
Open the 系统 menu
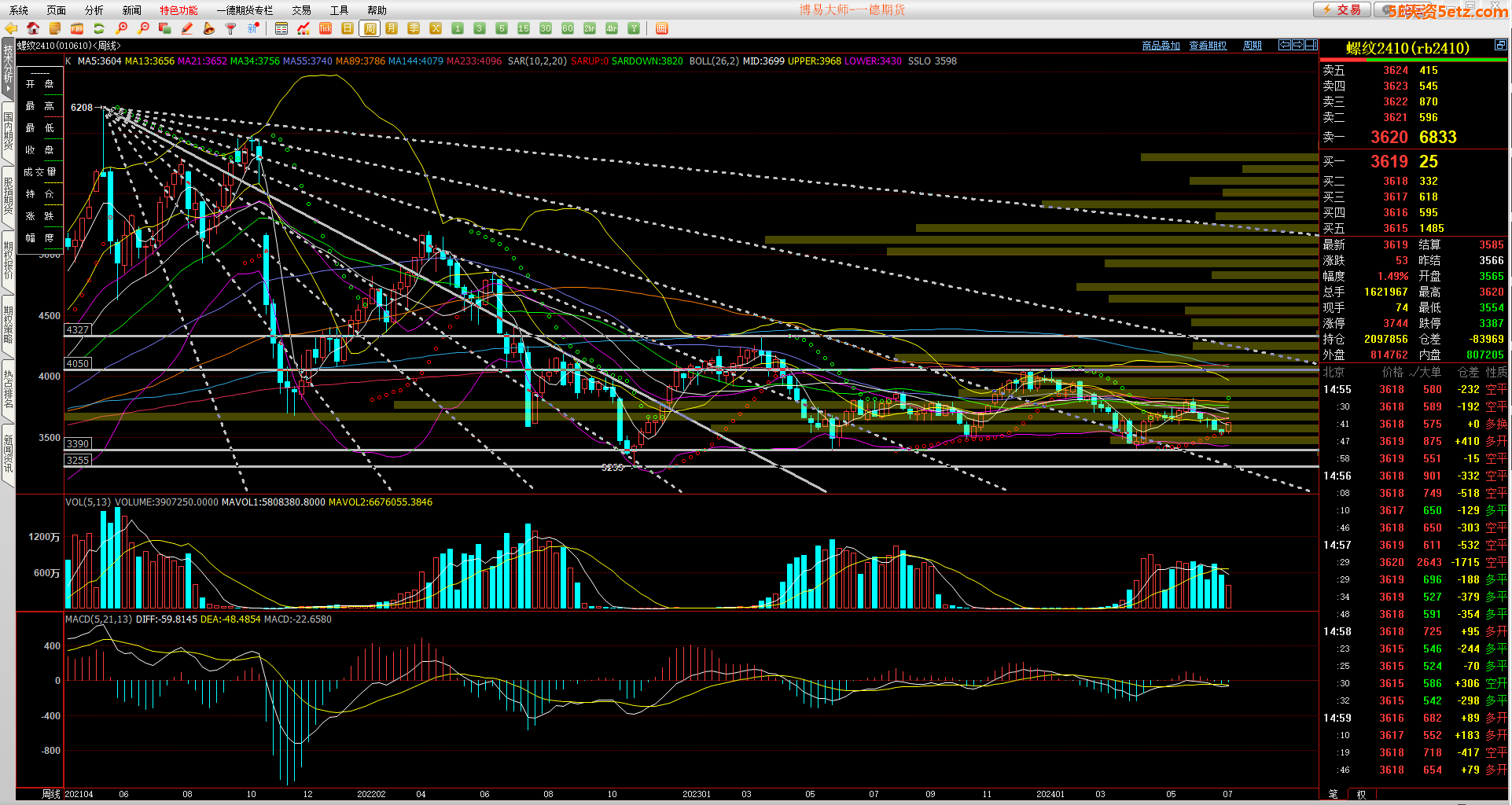coord(19,10)
